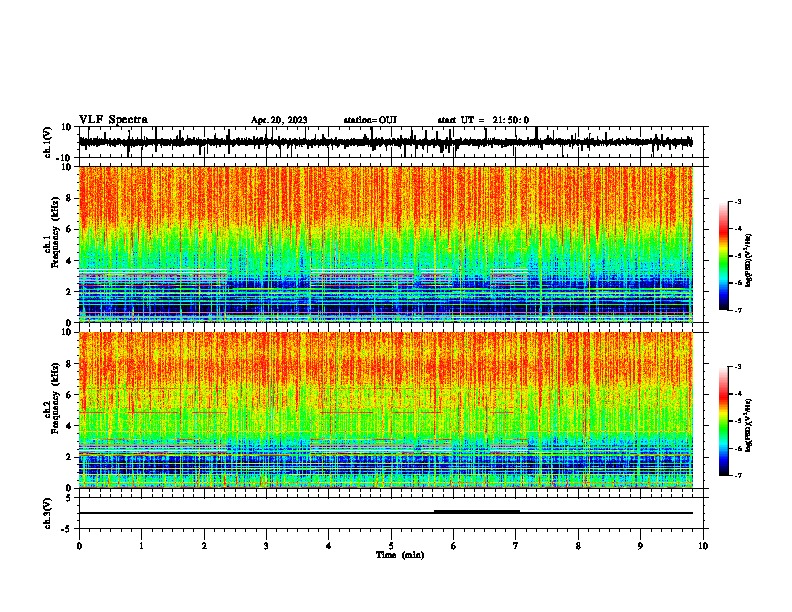Click the time axis tick label "3"
The width and height of the screenshot is (792, 612).
[266, 546]
